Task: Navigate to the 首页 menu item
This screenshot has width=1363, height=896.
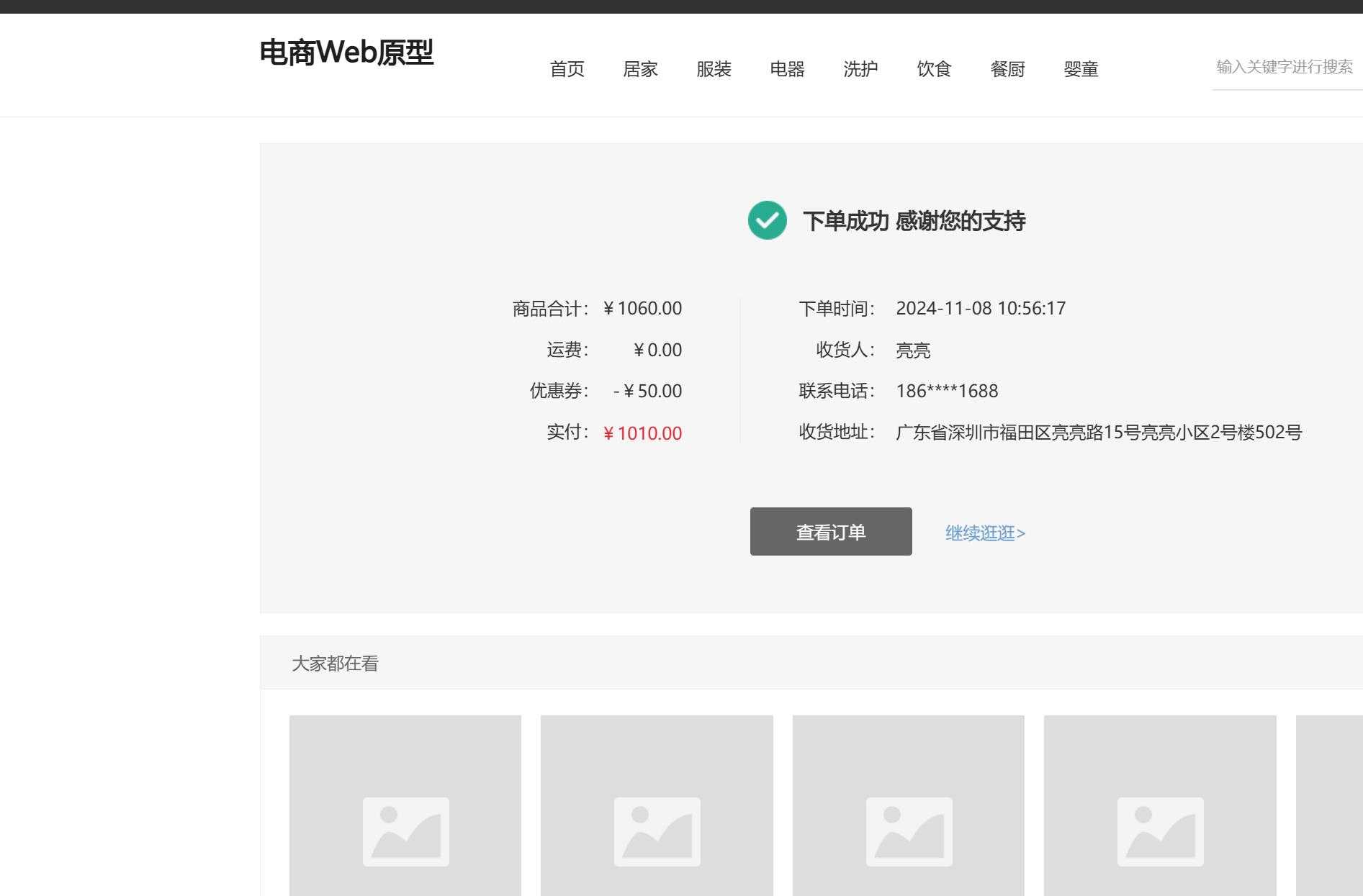Action: [x=568, y=69]
